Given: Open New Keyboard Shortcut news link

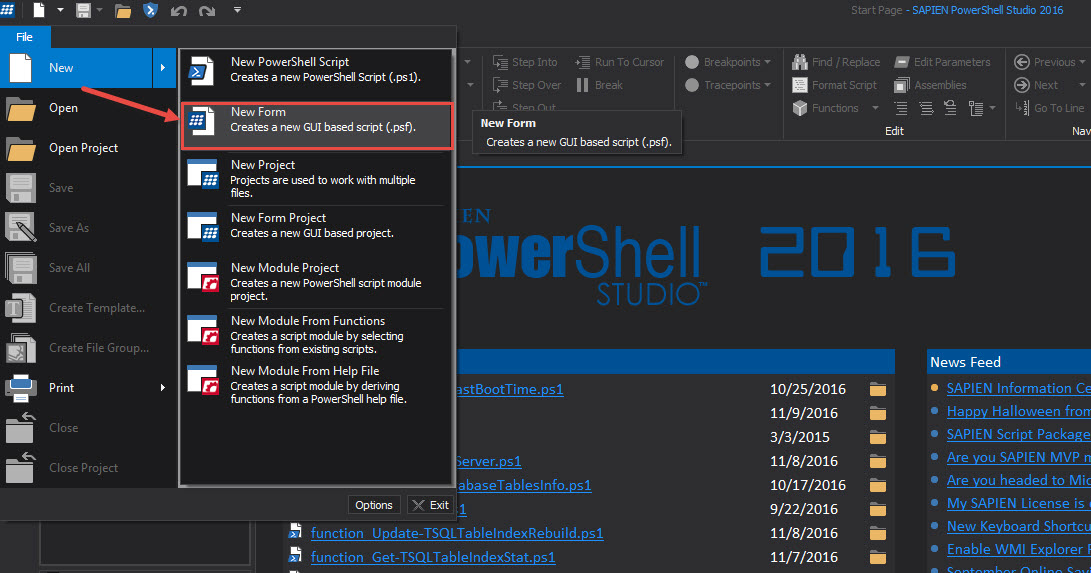Looking at the screenshot, I should coord(1019,526).
